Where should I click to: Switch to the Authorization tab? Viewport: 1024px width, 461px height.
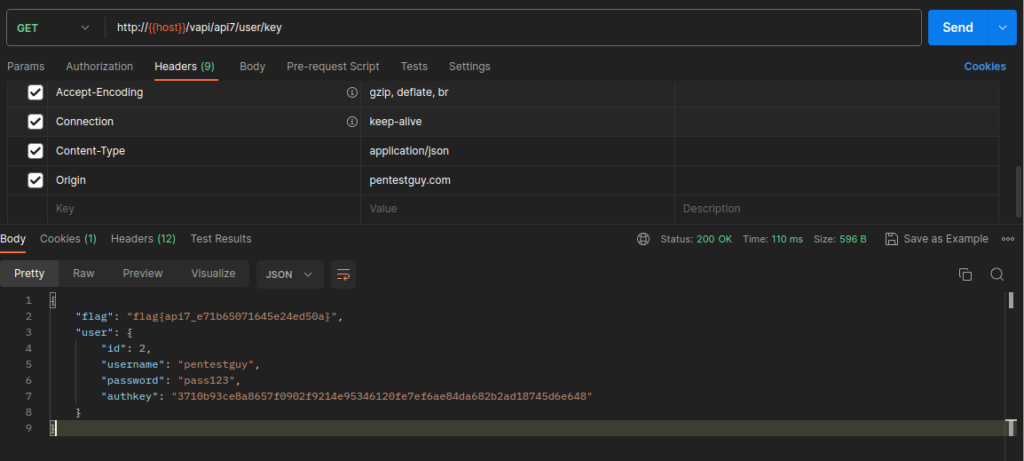pyautogui.click(x=99, y=67)
